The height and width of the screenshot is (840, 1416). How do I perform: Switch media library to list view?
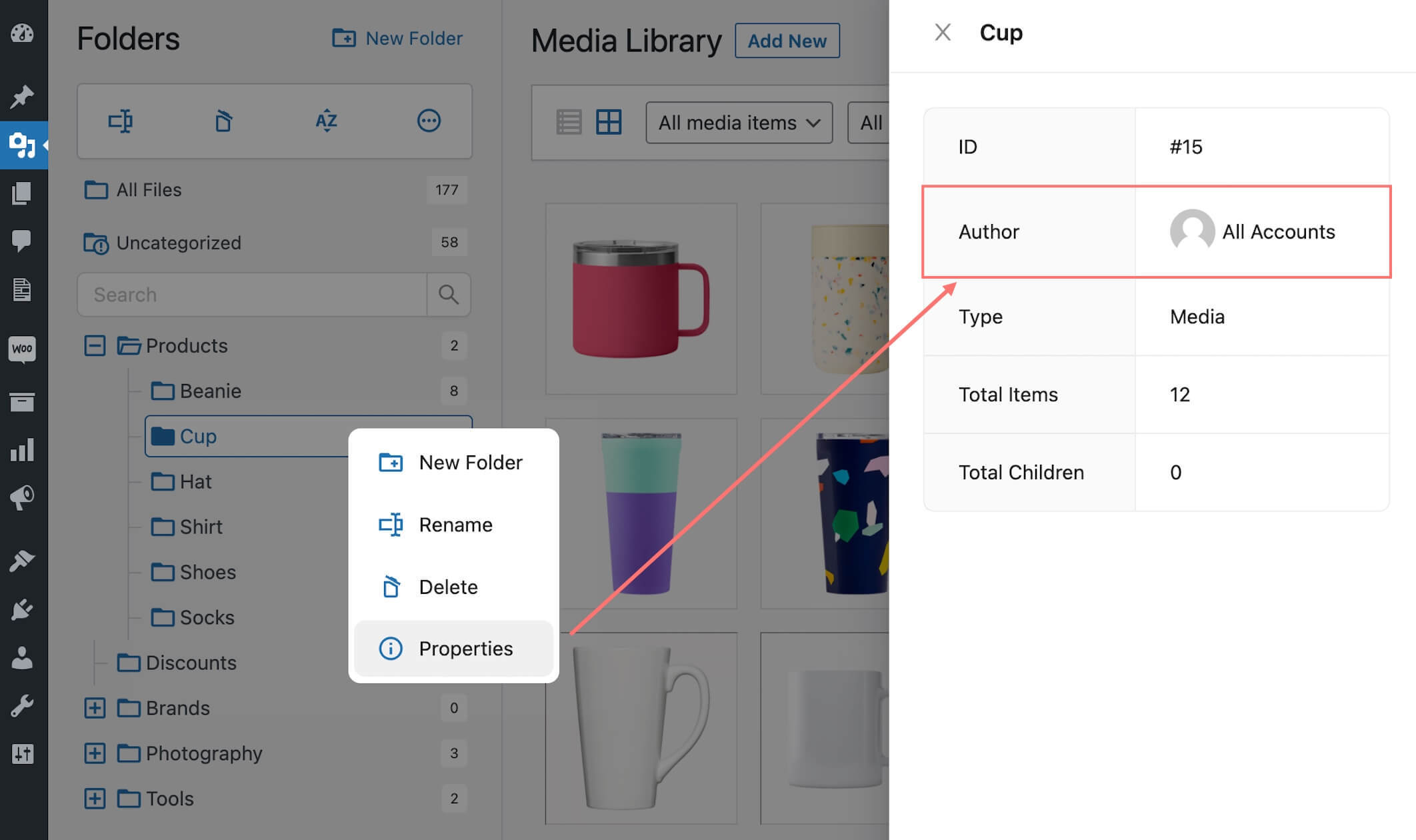click(569, 123)
